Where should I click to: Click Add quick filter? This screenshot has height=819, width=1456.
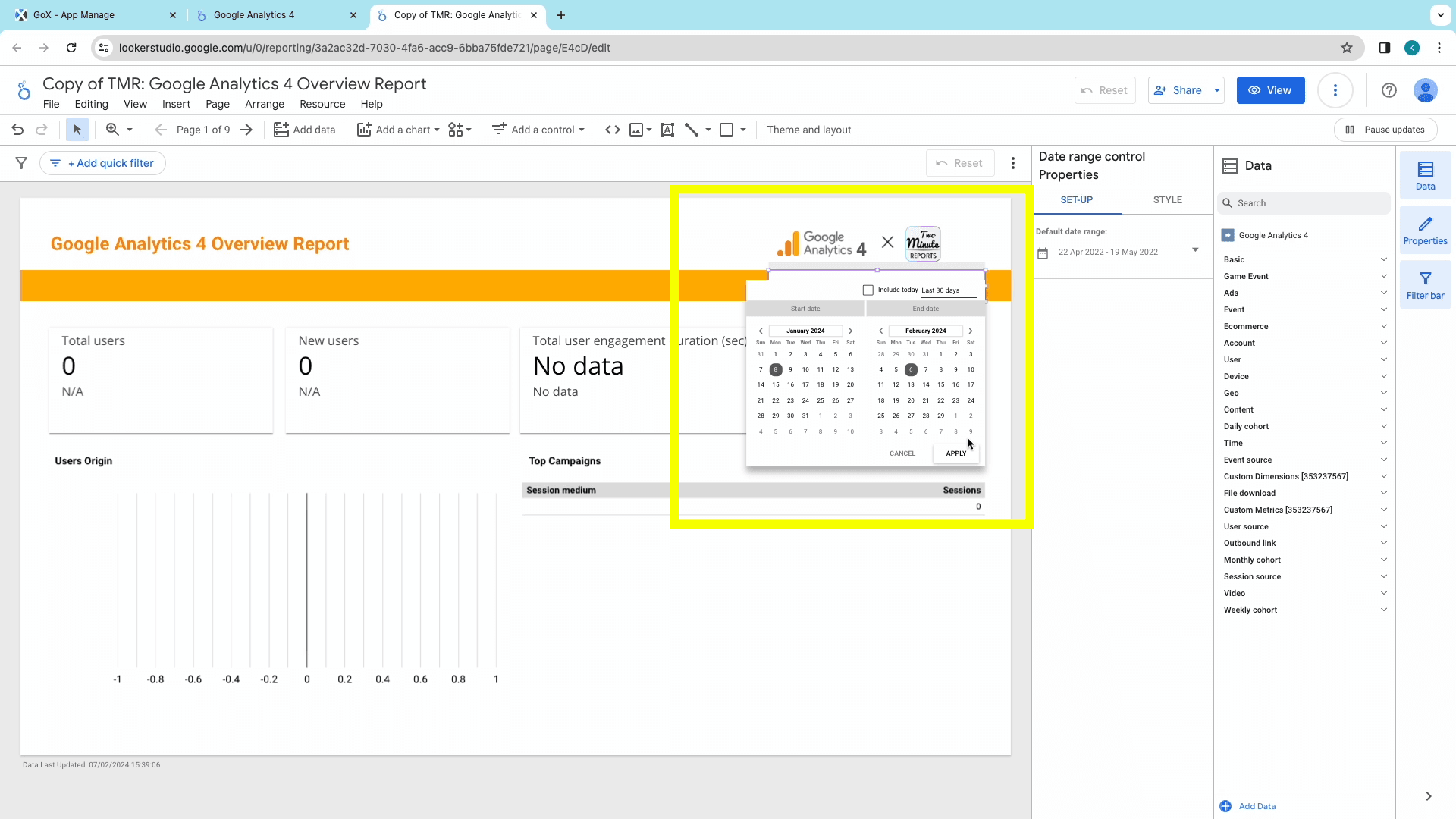point(102,163)
